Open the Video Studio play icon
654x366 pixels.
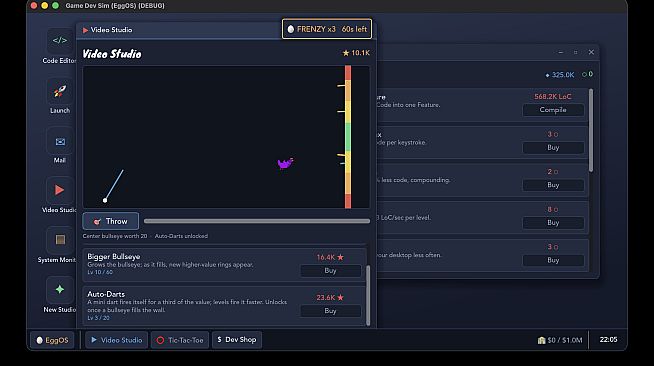coord(60,191)
